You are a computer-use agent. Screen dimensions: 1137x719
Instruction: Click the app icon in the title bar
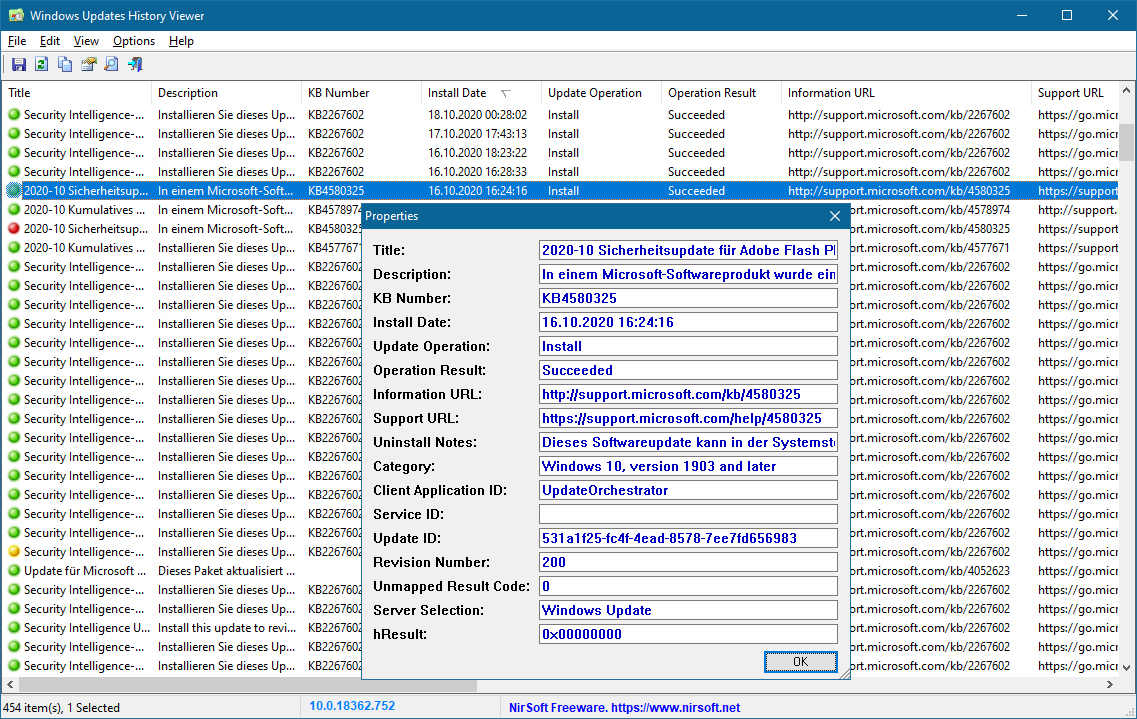pyautogui.click(x=16, y=15)
